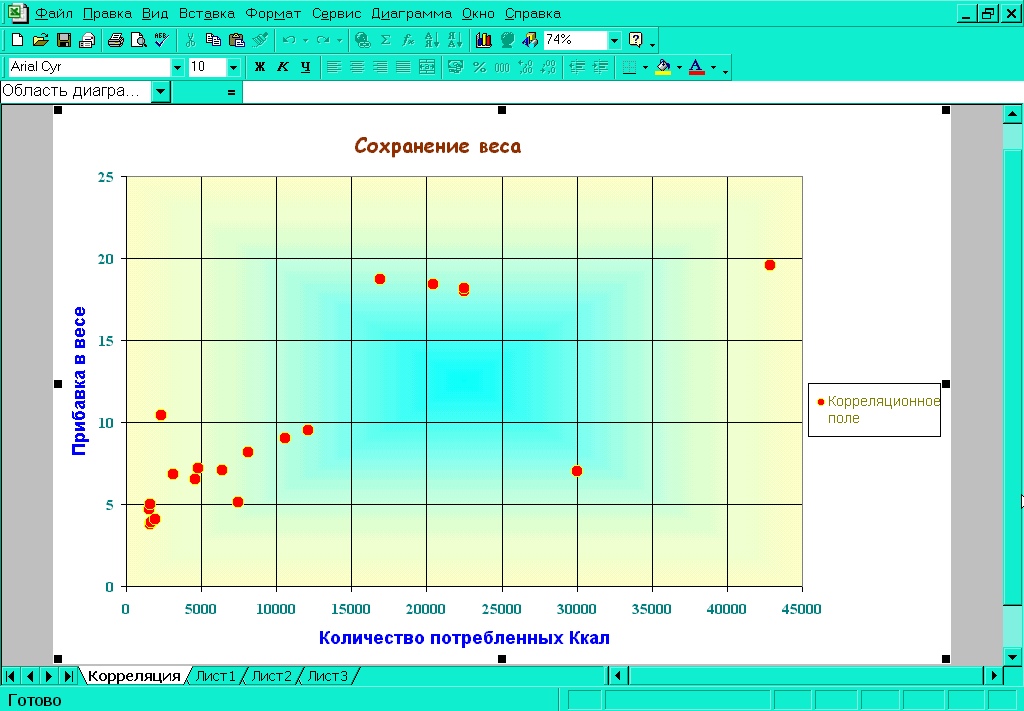Print using the printer icon
Screen dimensions: 1024x711
[116, 40]
